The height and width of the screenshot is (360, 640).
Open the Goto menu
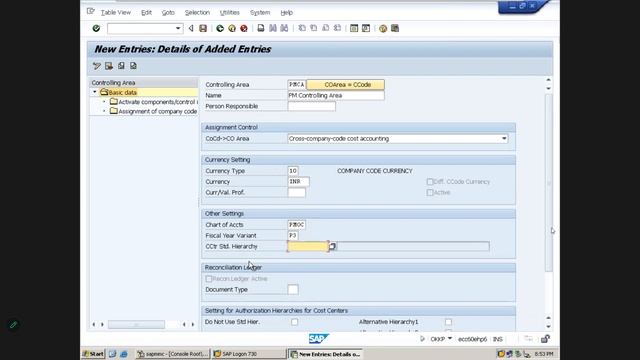[168, 13]
